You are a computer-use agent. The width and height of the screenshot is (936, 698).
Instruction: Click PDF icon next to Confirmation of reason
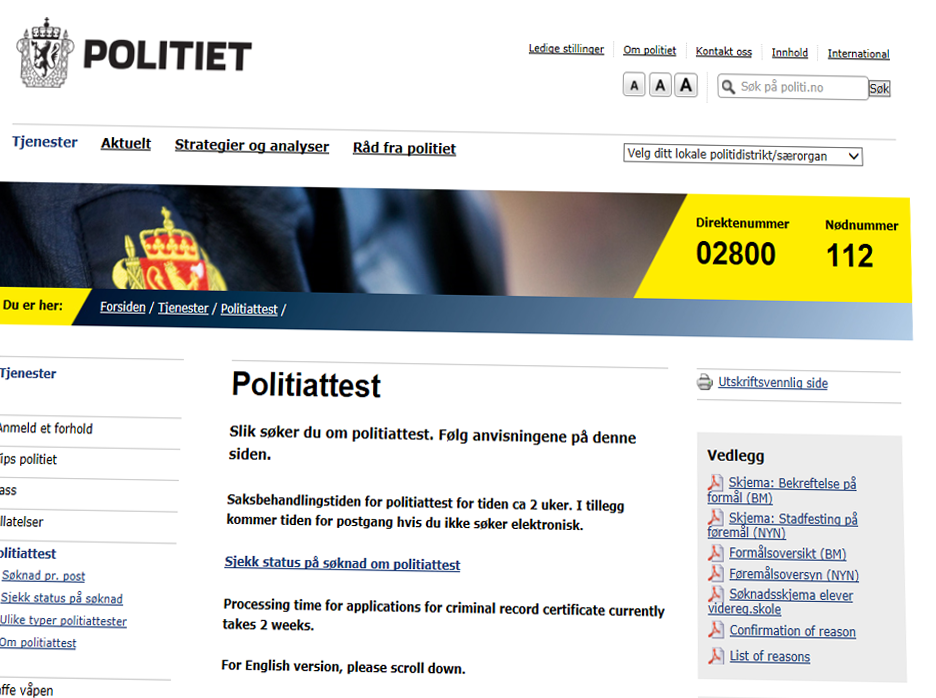[x=715, y=630]
